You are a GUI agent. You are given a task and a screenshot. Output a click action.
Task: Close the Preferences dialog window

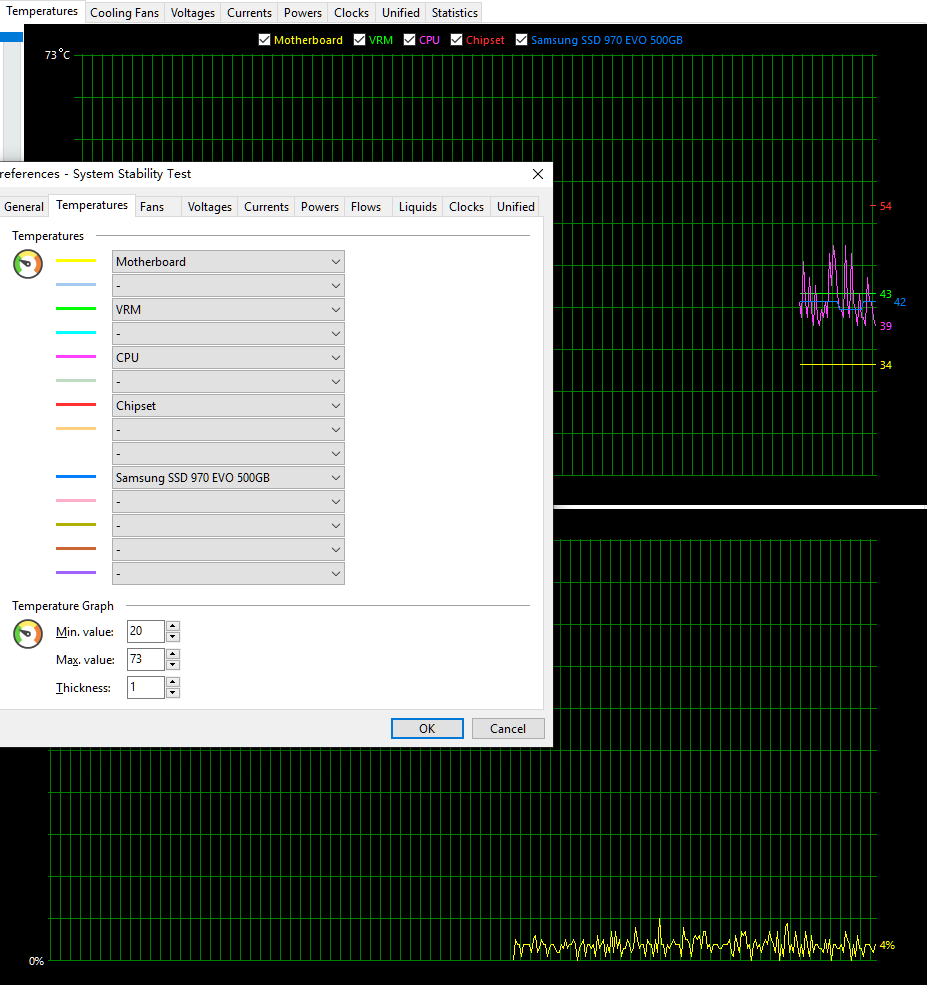point(538,174)
